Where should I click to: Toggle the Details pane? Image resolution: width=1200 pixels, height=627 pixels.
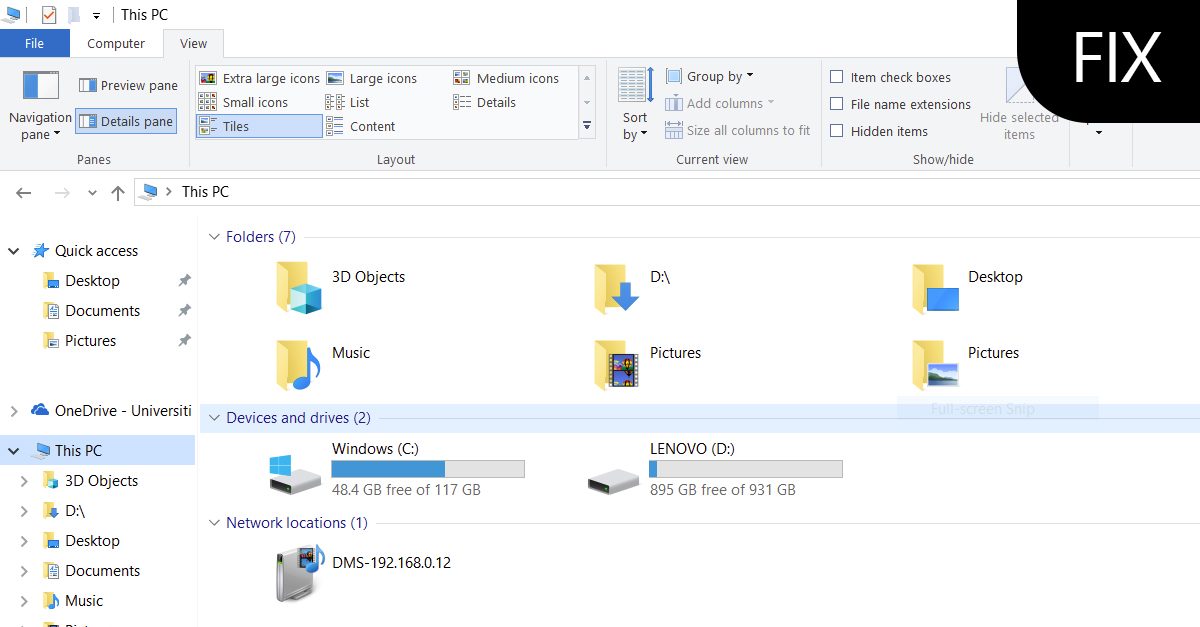tap(126, 121)
